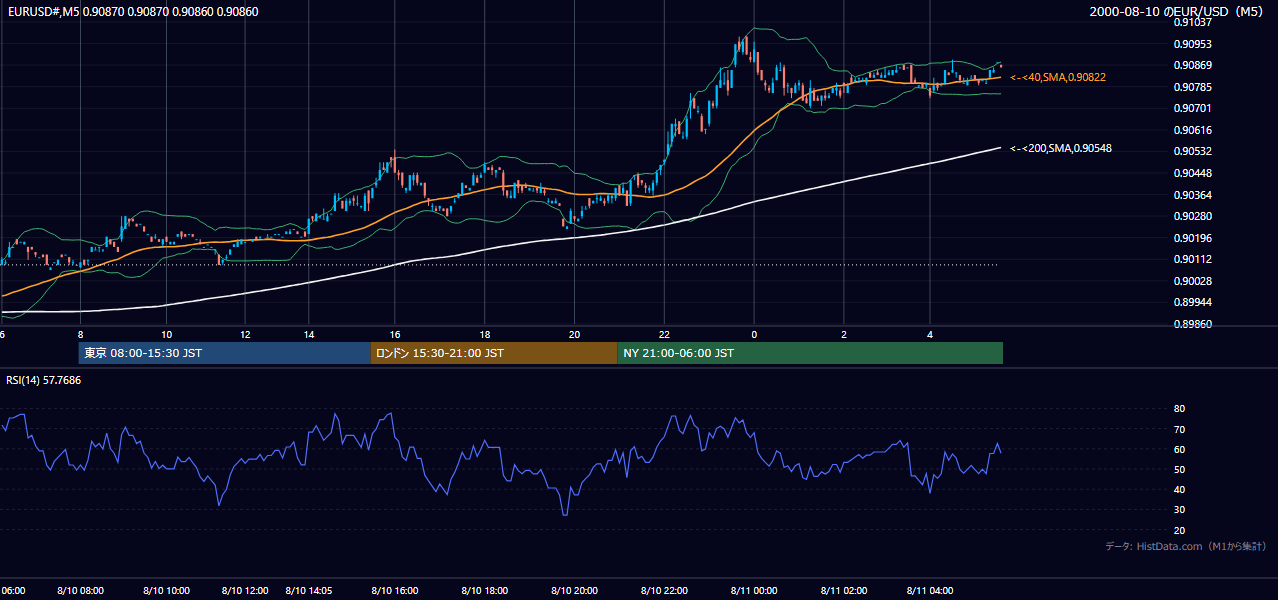1278x600 pixels.
Task: Click the hour 14 label under price chart
Action: [x=310, y=334]
